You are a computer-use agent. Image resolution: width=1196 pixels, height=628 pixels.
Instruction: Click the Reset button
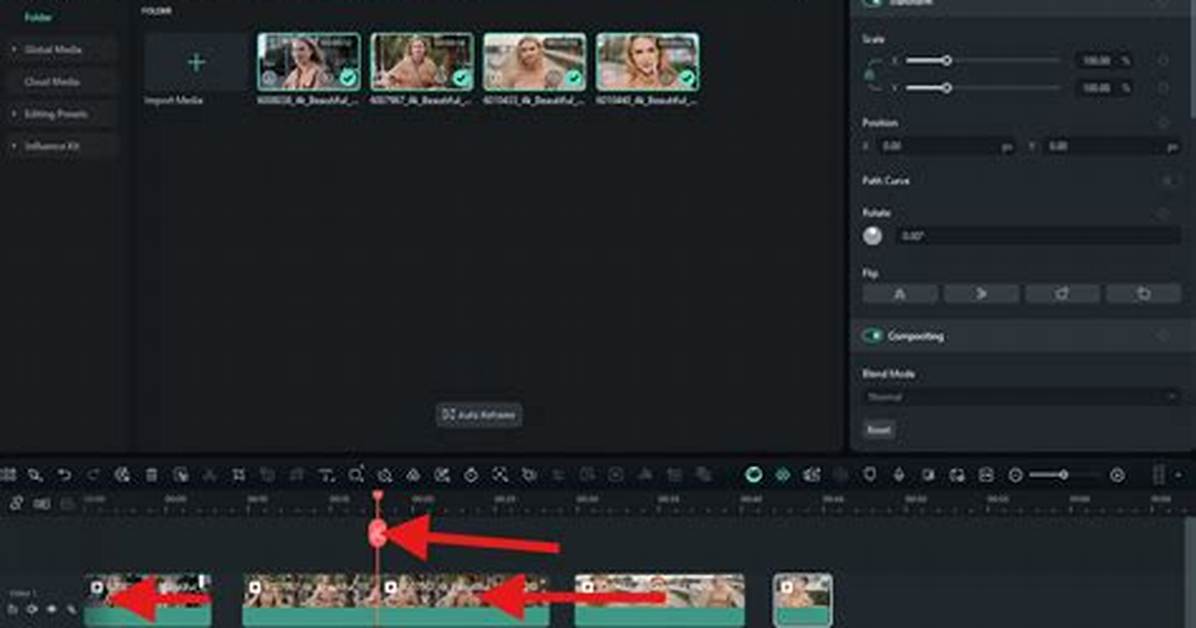(x=879, y=430)
